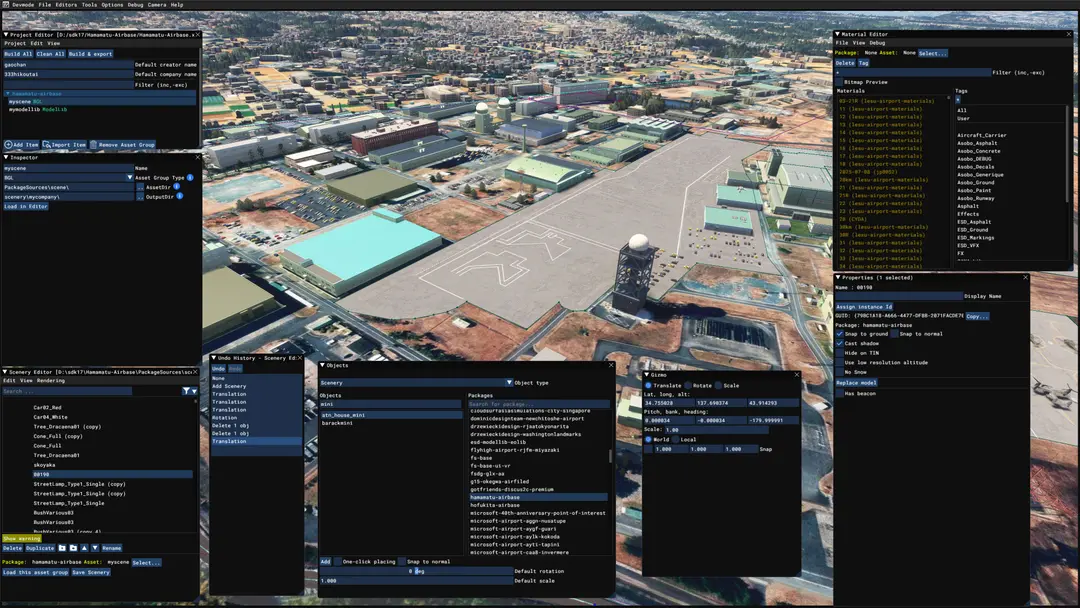Image resolution: width=1080 pixels, height=608 pixels.
Task: Click the Scenery Editor filter funnel icon
Action: click(x=186, y=391)
